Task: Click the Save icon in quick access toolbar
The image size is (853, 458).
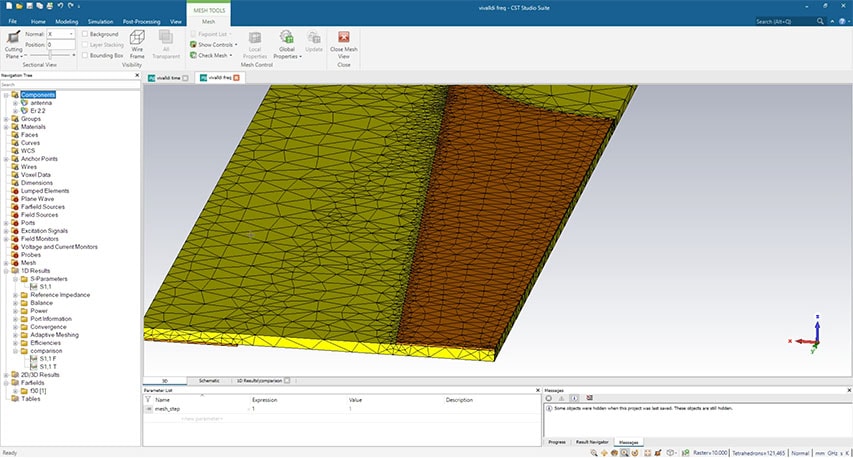Action: 30,6
